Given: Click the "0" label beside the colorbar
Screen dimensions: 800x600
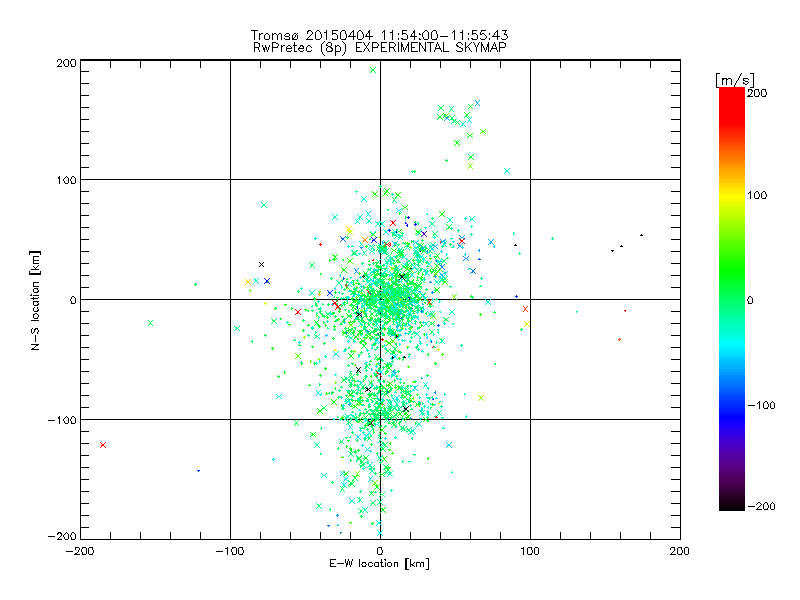Looking at the screenshot, I should click(750, 300).
